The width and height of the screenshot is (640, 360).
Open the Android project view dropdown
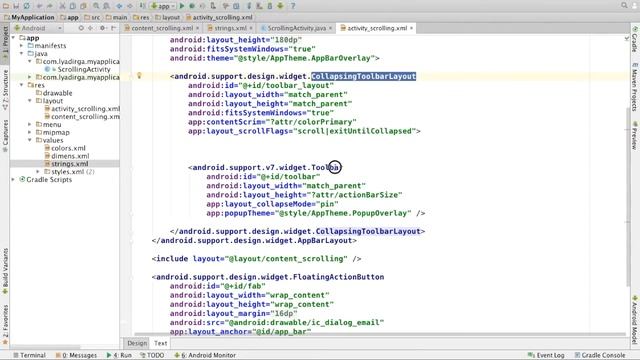pos(38,28)
